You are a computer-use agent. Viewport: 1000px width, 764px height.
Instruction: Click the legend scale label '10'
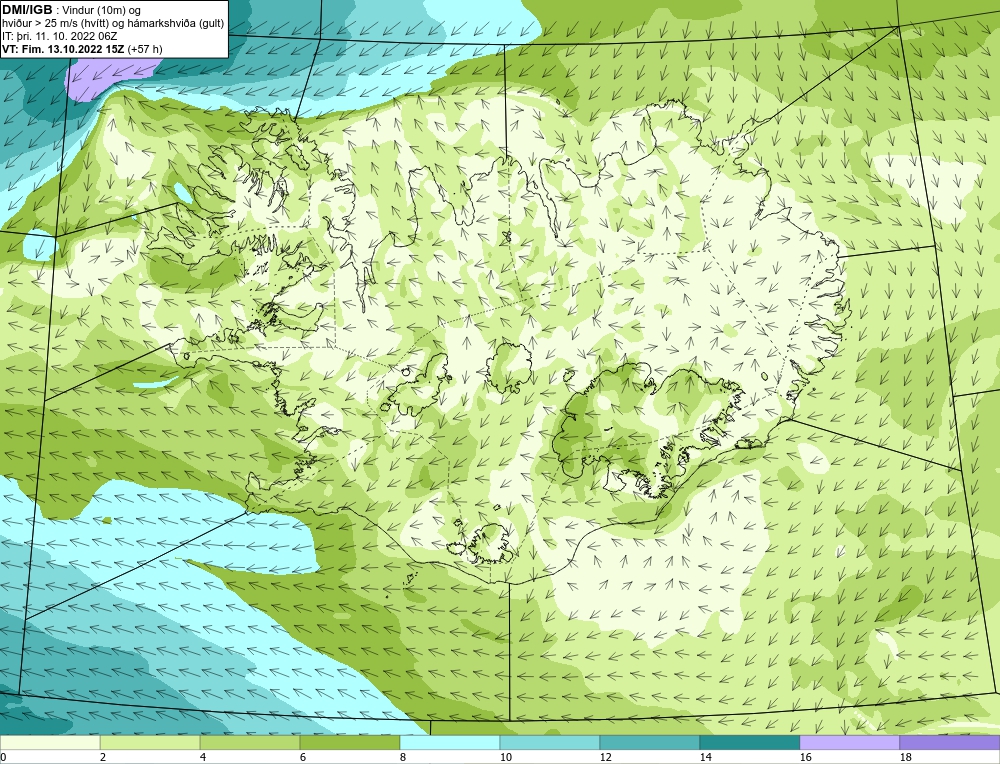[x=506, y=758]
